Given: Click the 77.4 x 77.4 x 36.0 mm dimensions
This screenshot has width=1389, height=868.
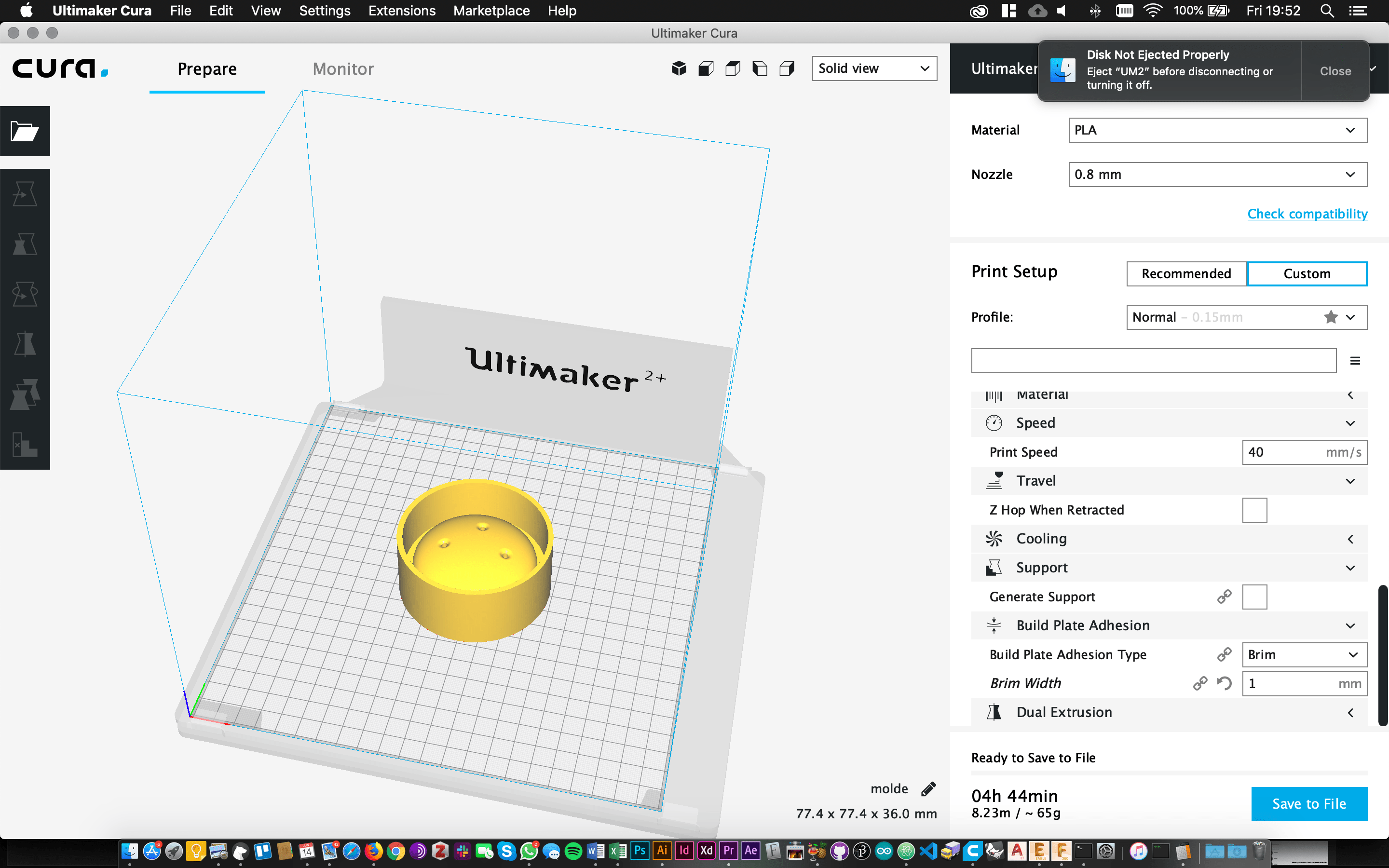Looking at the screenshot, I should [x=866, y=814].
